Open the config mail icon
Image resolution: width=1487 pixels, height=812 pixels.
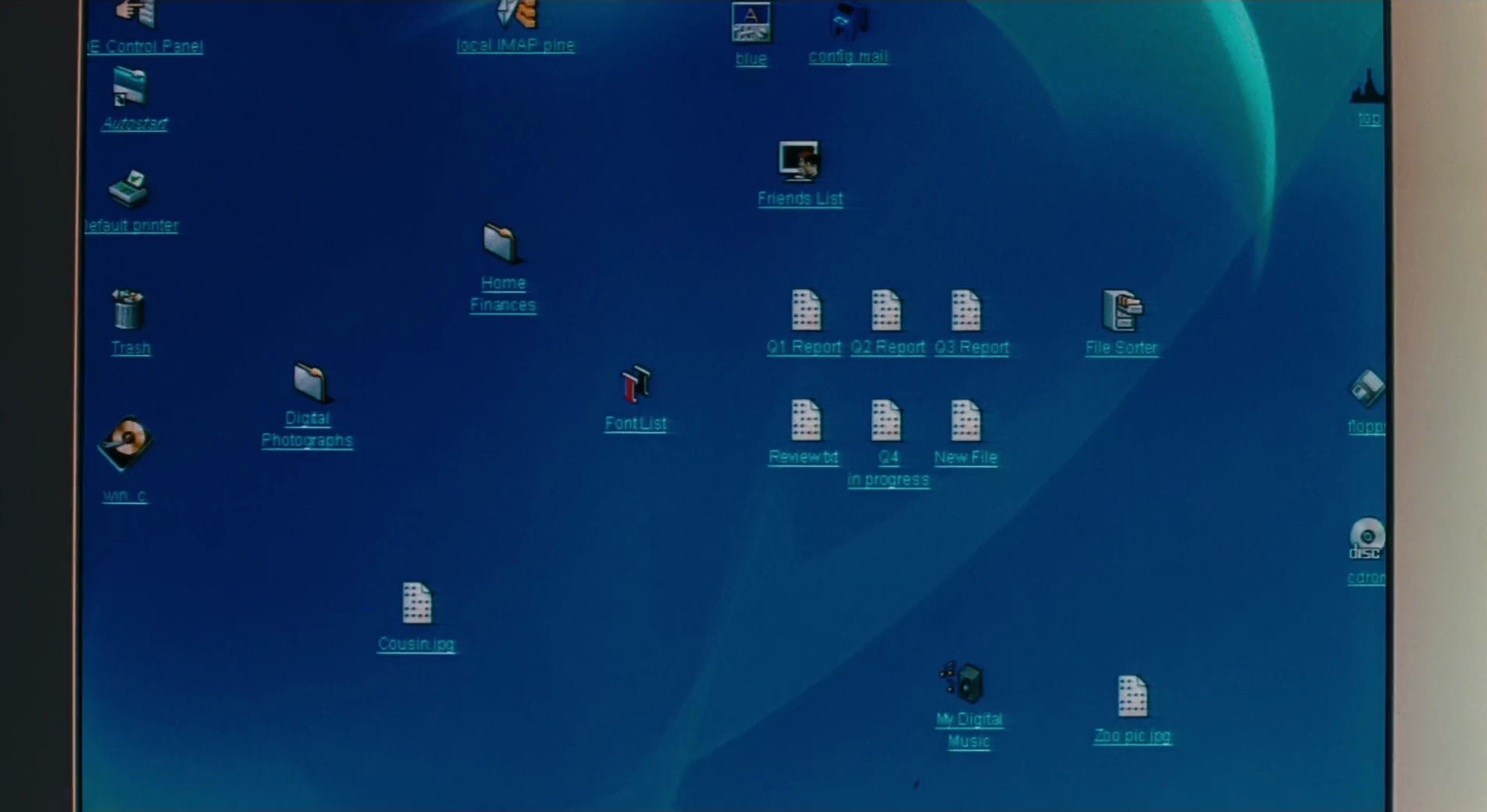(x=849, y=21)
